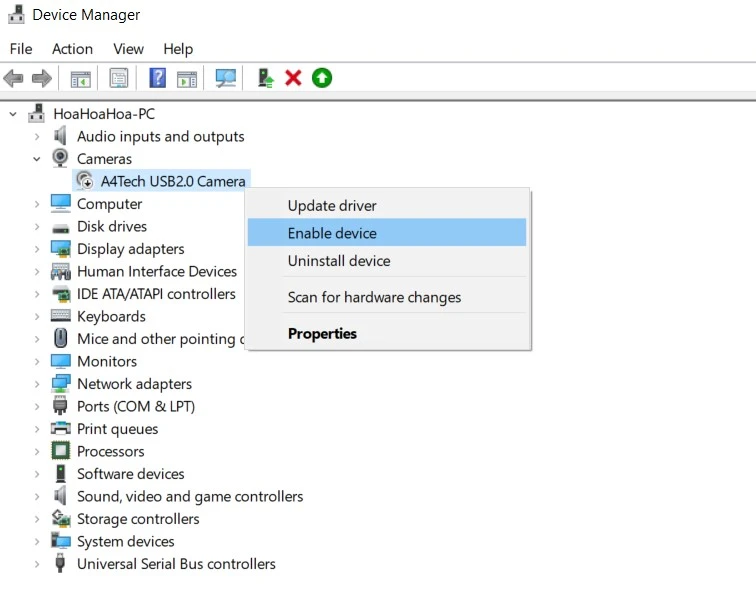
Task: Click Scan for hardware changes toolbar icon
Action: (226, 78)
